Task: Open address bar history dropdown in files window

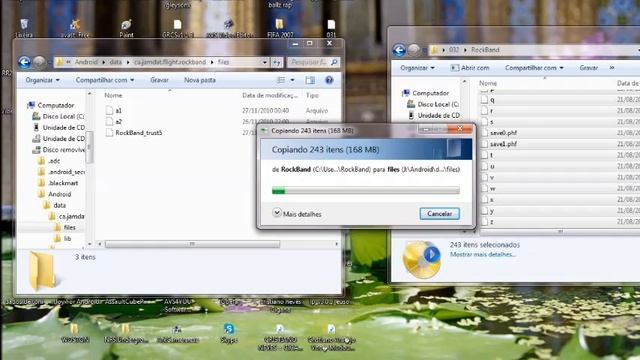Action: pos(264,62)
